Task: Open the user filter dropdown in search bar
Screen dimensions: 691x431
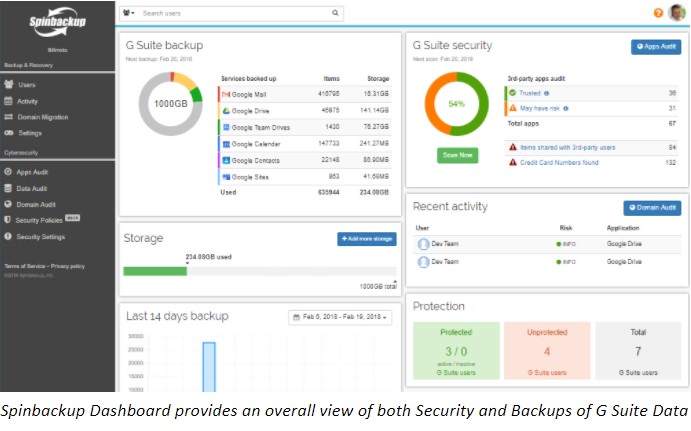Action: 129,13
